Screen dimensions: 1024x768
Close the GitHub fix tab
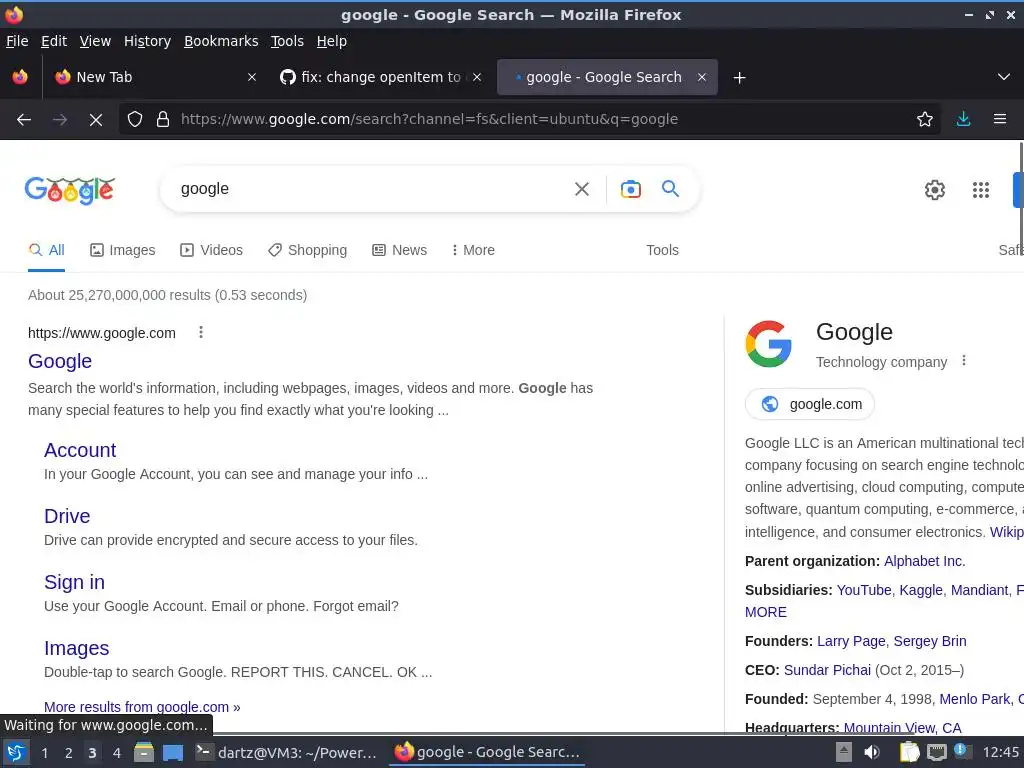click(x=477, y=77)
